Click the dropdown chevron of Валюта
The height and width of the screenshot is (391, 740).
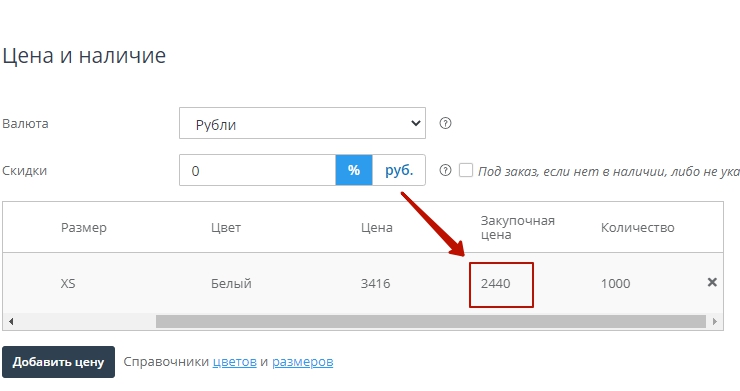pyautogui.click(x=415, y=123)
